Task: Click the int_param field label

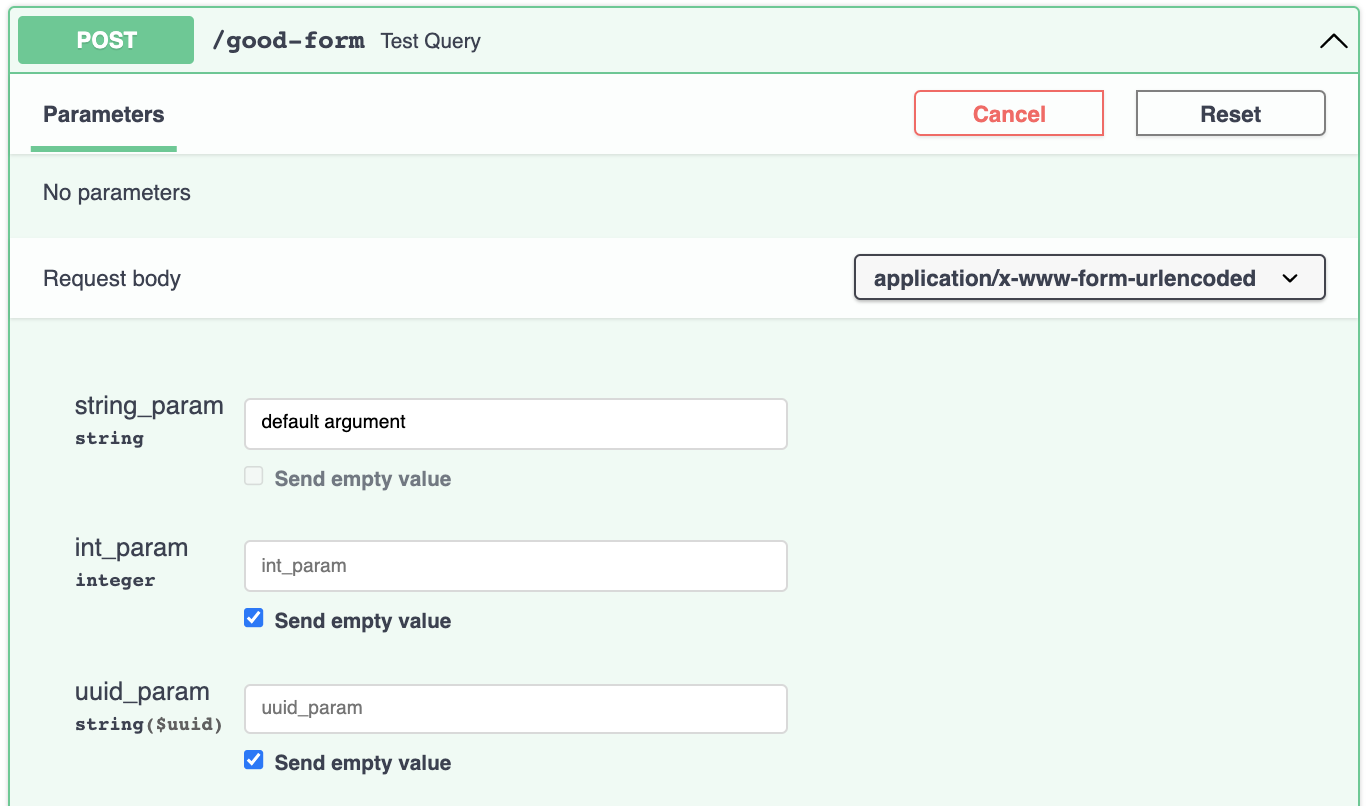Action: click(132, 548)
